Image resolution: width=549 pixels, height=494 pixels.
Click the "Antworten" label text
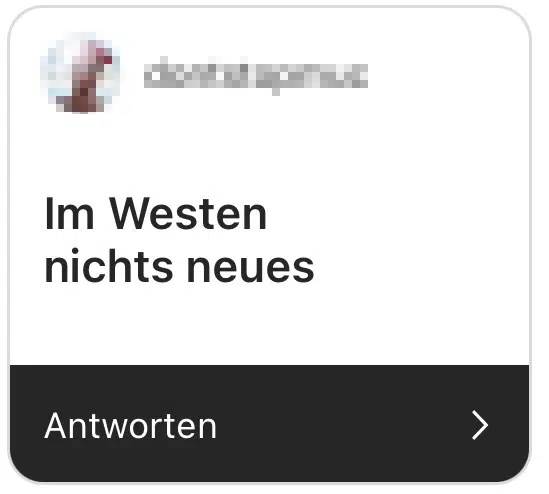coord(131,426)
